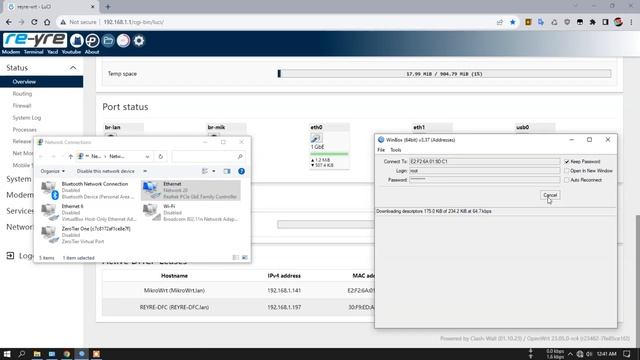Open the Terminal icon in LuCI header
640x360 pixels.
92,40
